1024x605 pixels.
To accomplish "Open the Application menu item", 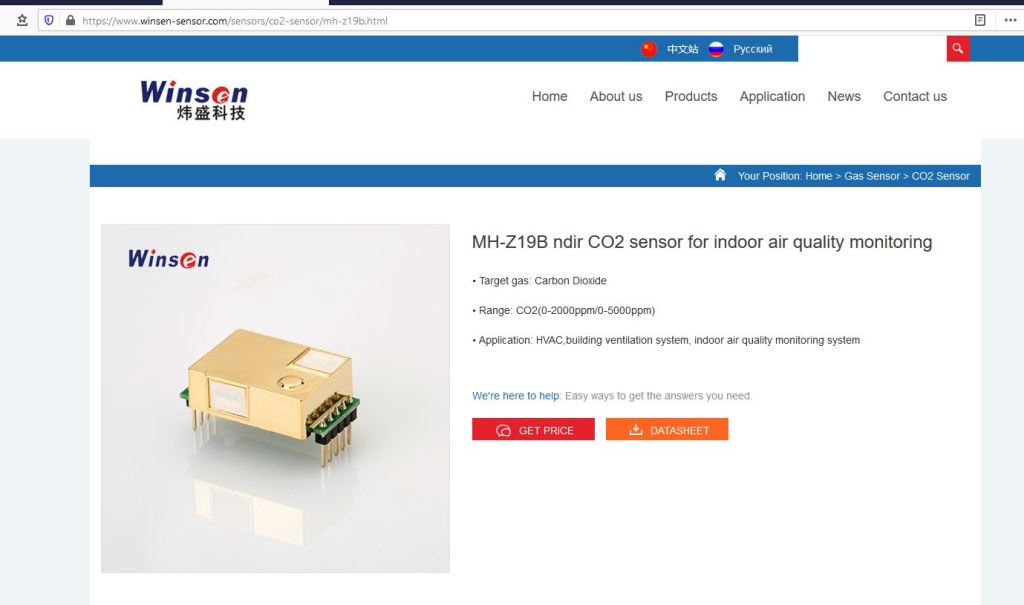I will click(x=772, y=96).
